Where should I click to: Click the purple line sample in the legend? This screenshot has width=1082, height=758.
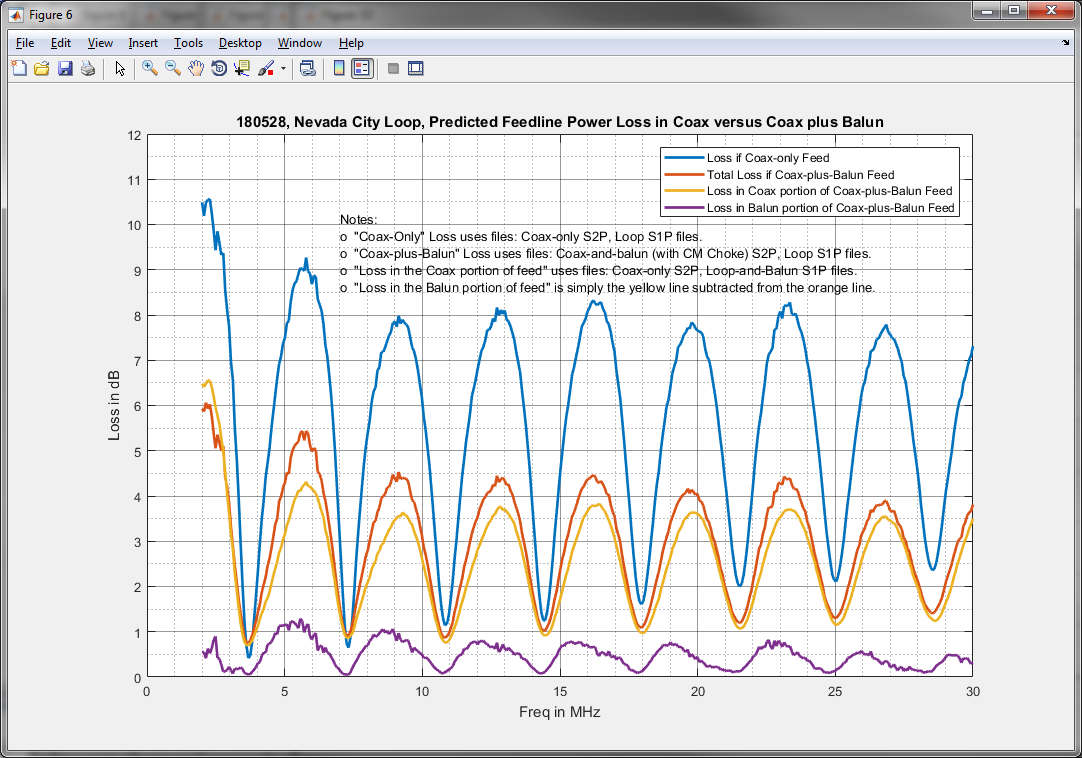point(685,208)
